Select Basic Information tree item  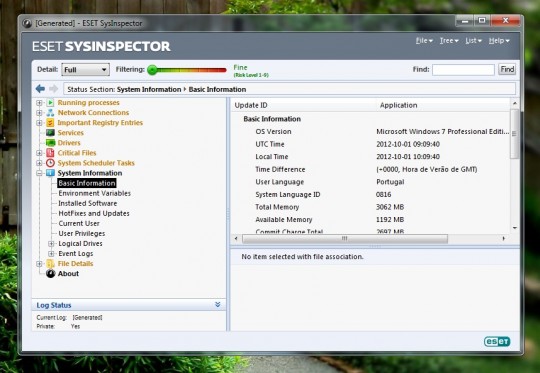[86, 183]
